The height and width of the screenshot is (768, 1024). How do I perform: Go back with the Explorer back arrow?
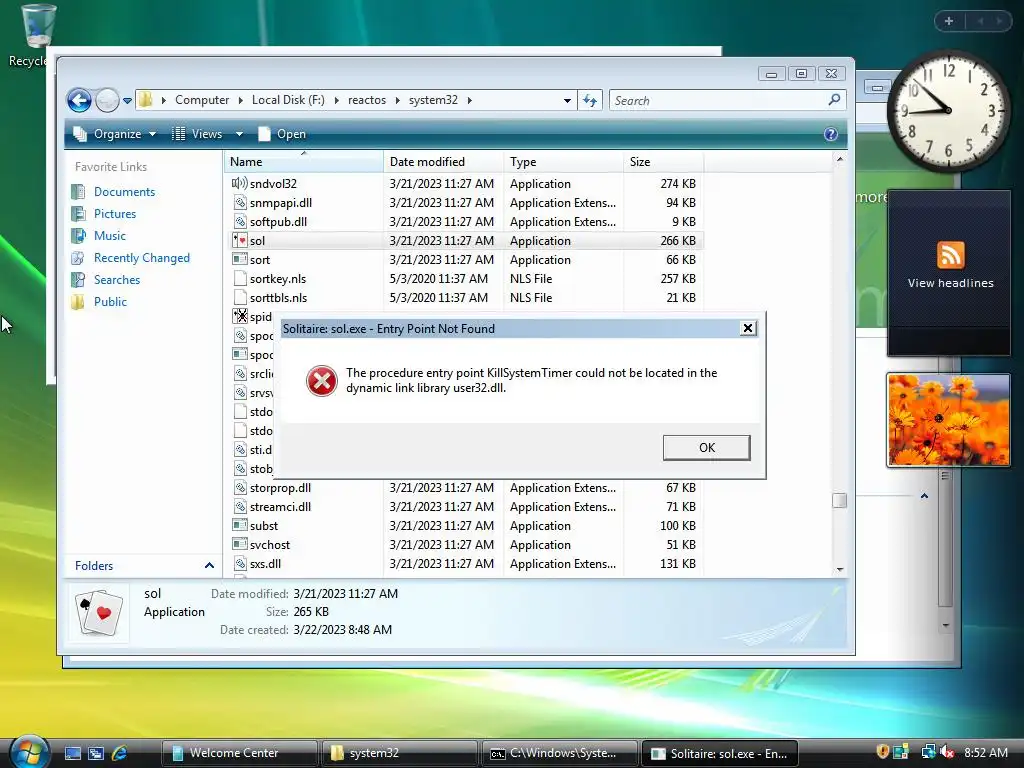click(80, 101)
